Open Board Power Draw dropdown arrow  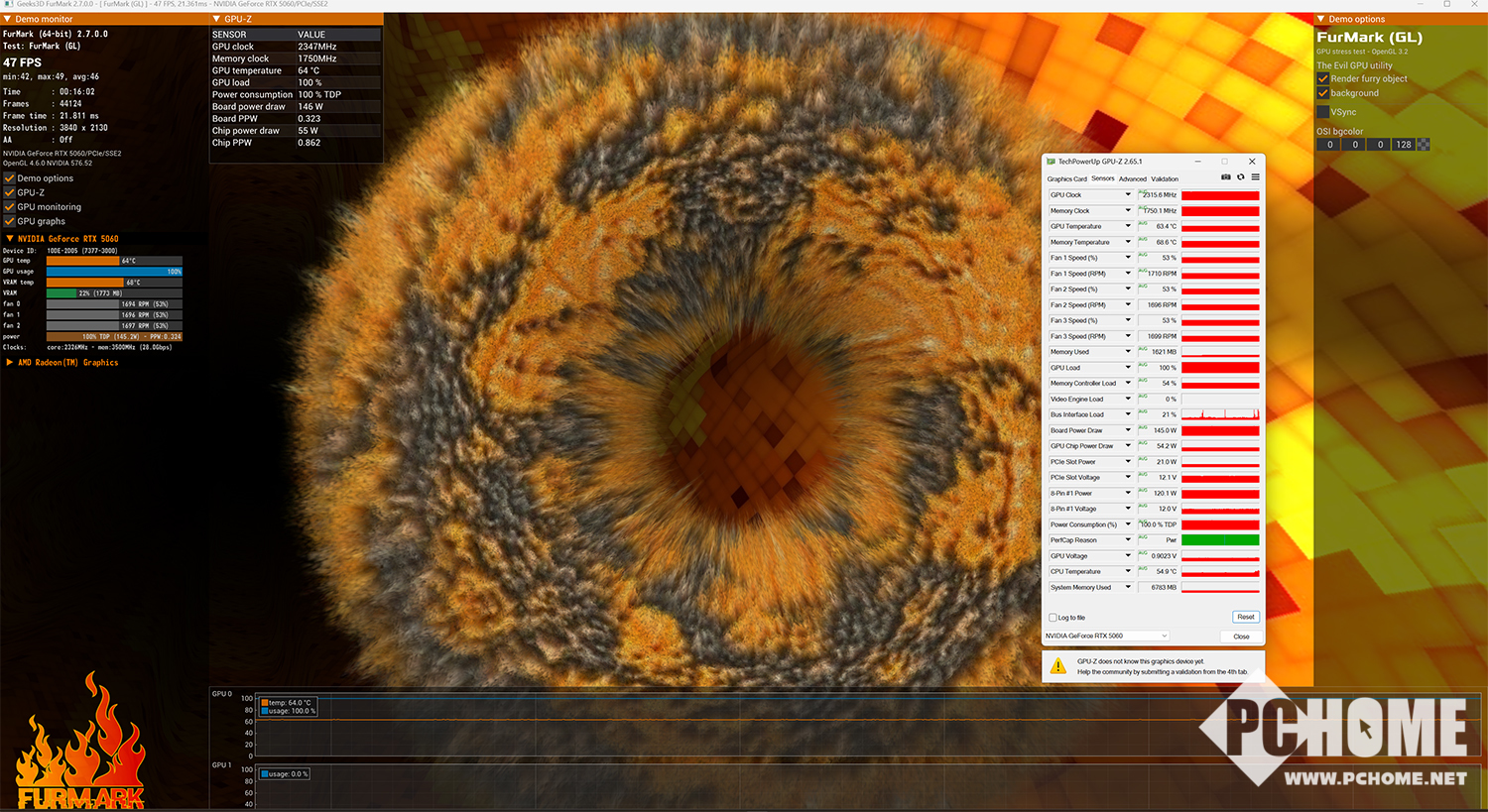click(x=1128, y=430)
